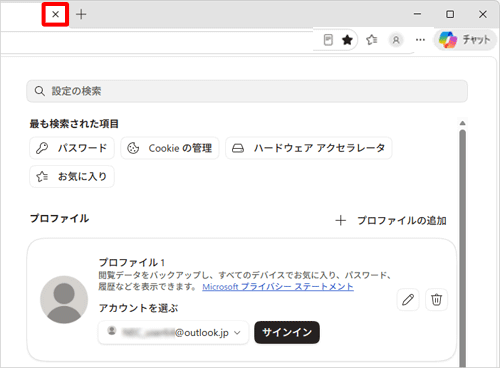Screen dimensions: 500x368
Task: Open a new tab with plus button
Action: (x=81, y=14)
